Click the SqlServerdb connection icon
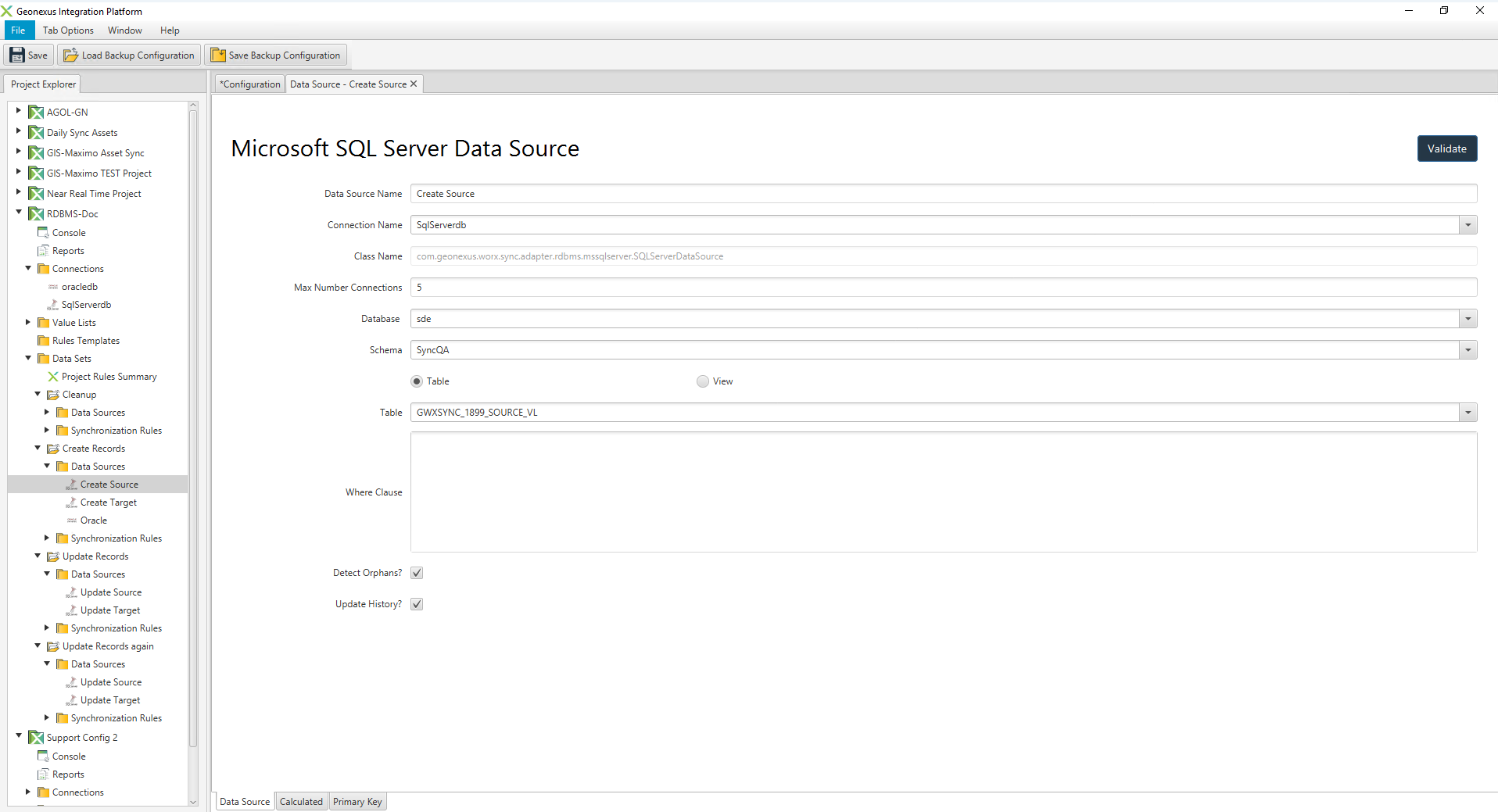1498x812 pixels. tap(53, 305)
